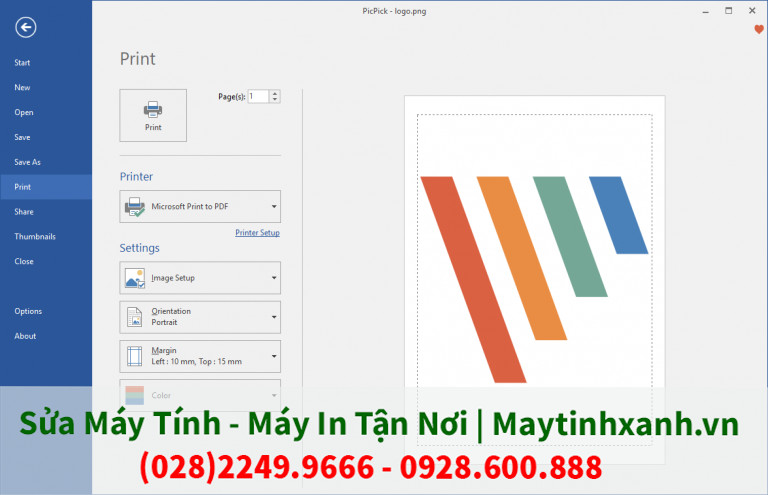
Task: Open Share in the sidebar
Action: (46, 212)
